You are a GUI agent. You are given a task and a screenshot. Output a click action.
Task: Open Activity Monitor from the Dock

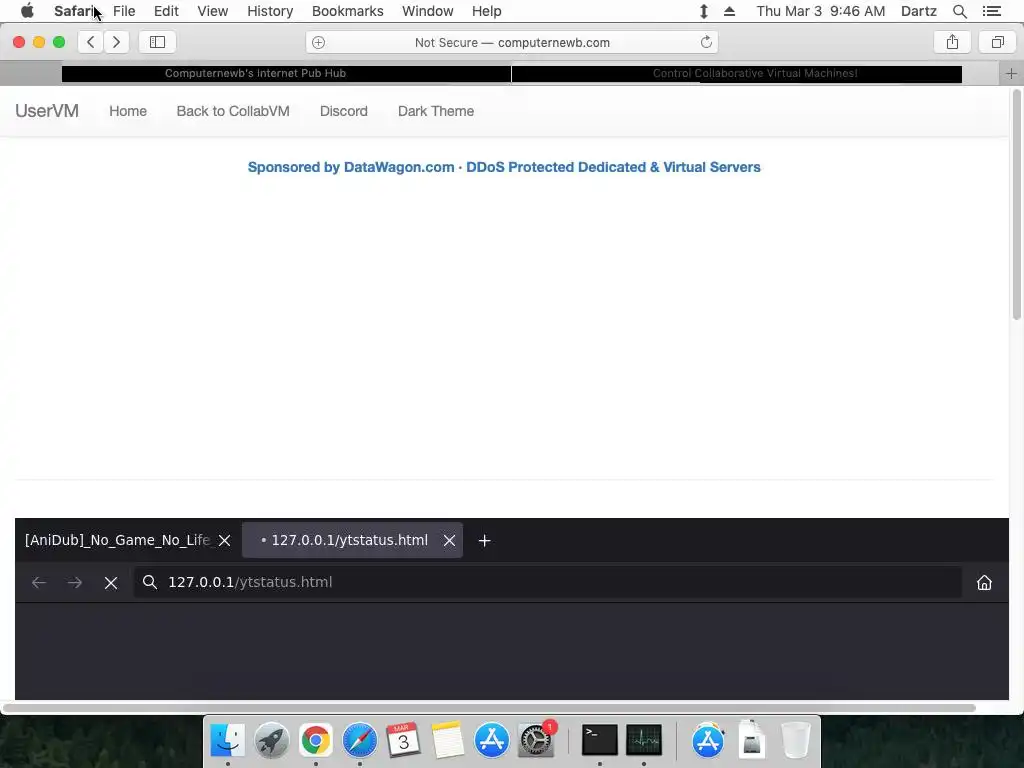tap(644, 740)
